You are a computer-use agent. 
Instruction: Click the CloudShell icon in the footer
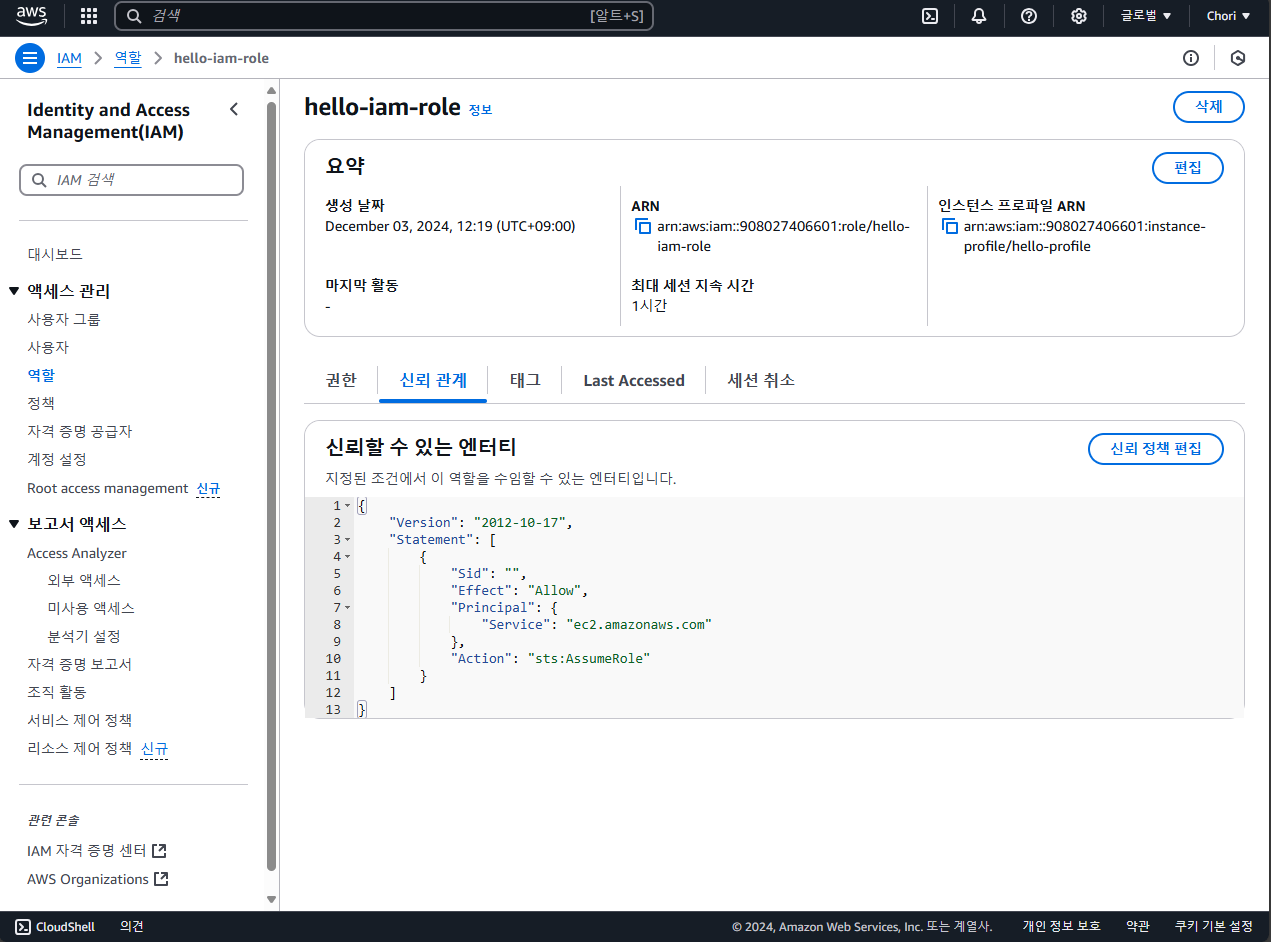point(22,927)
